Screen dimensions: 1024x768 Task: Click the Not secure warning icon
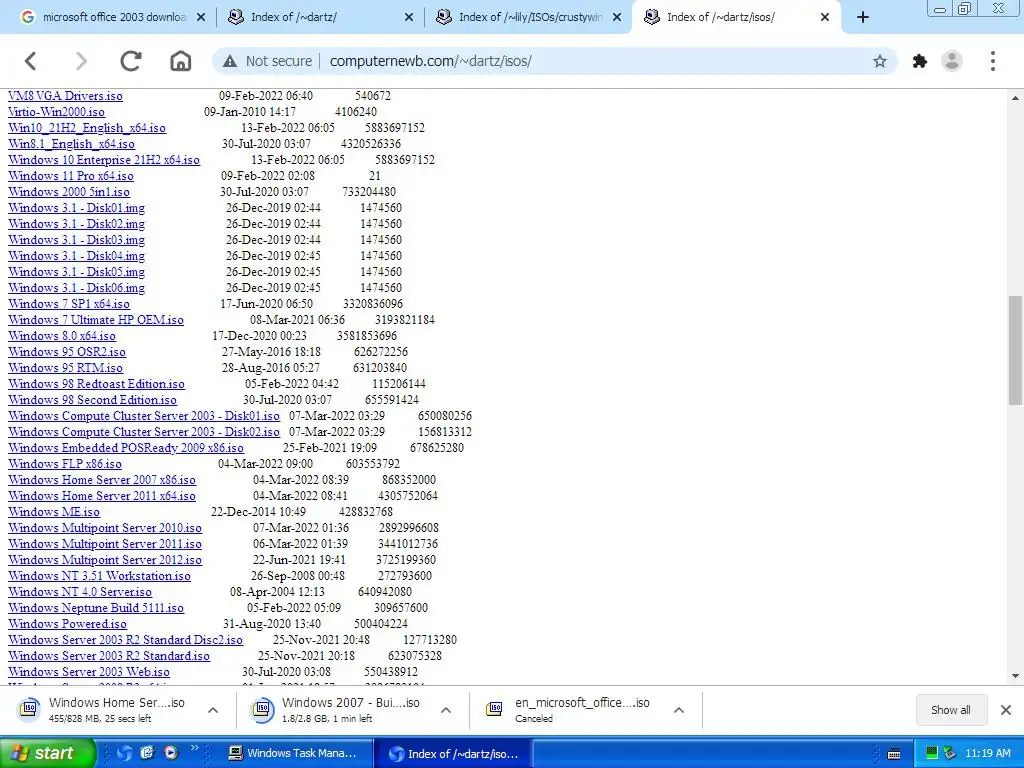click(x=230, y=61)
